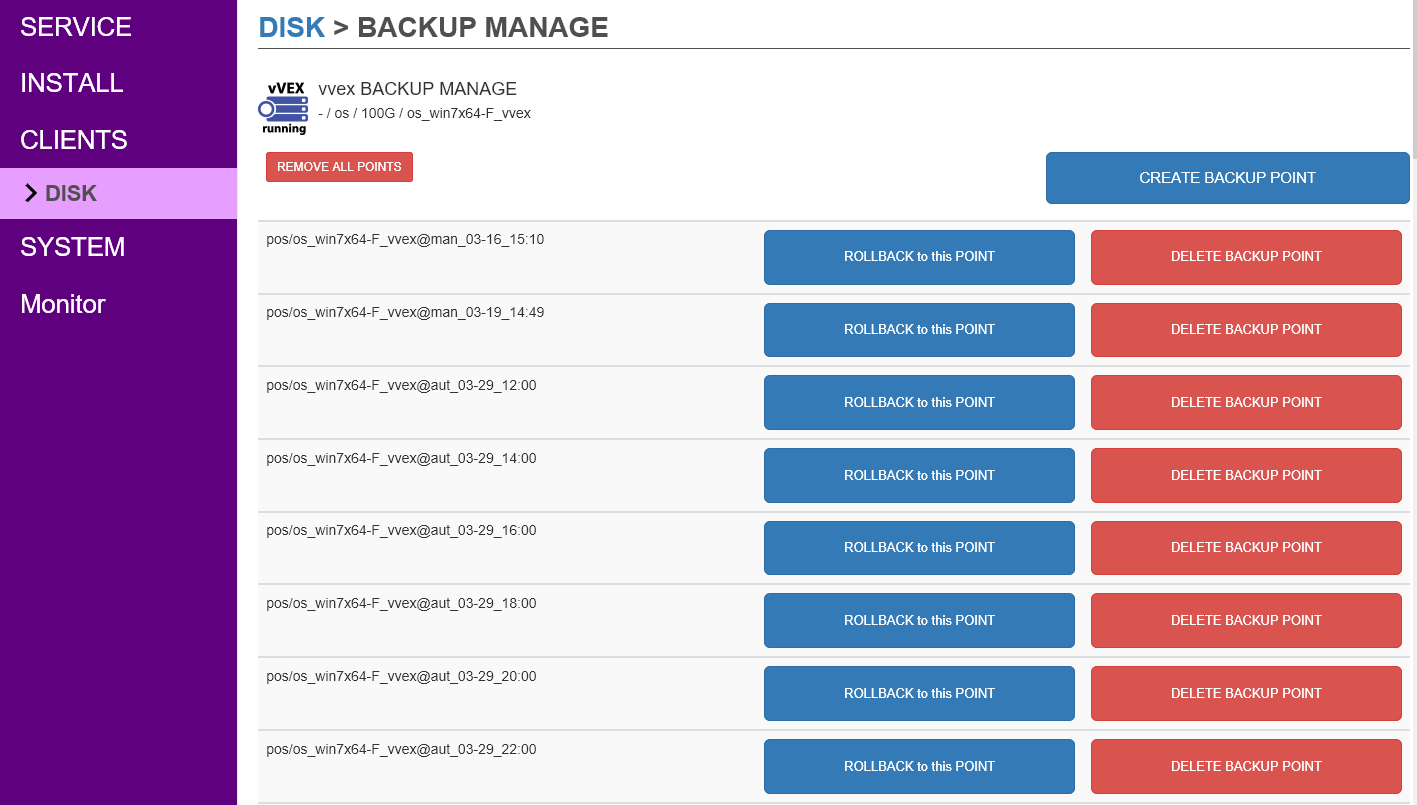Delete the man_03-16_15:10 backup point
1417x805 pixels.
coord(1246,257)
